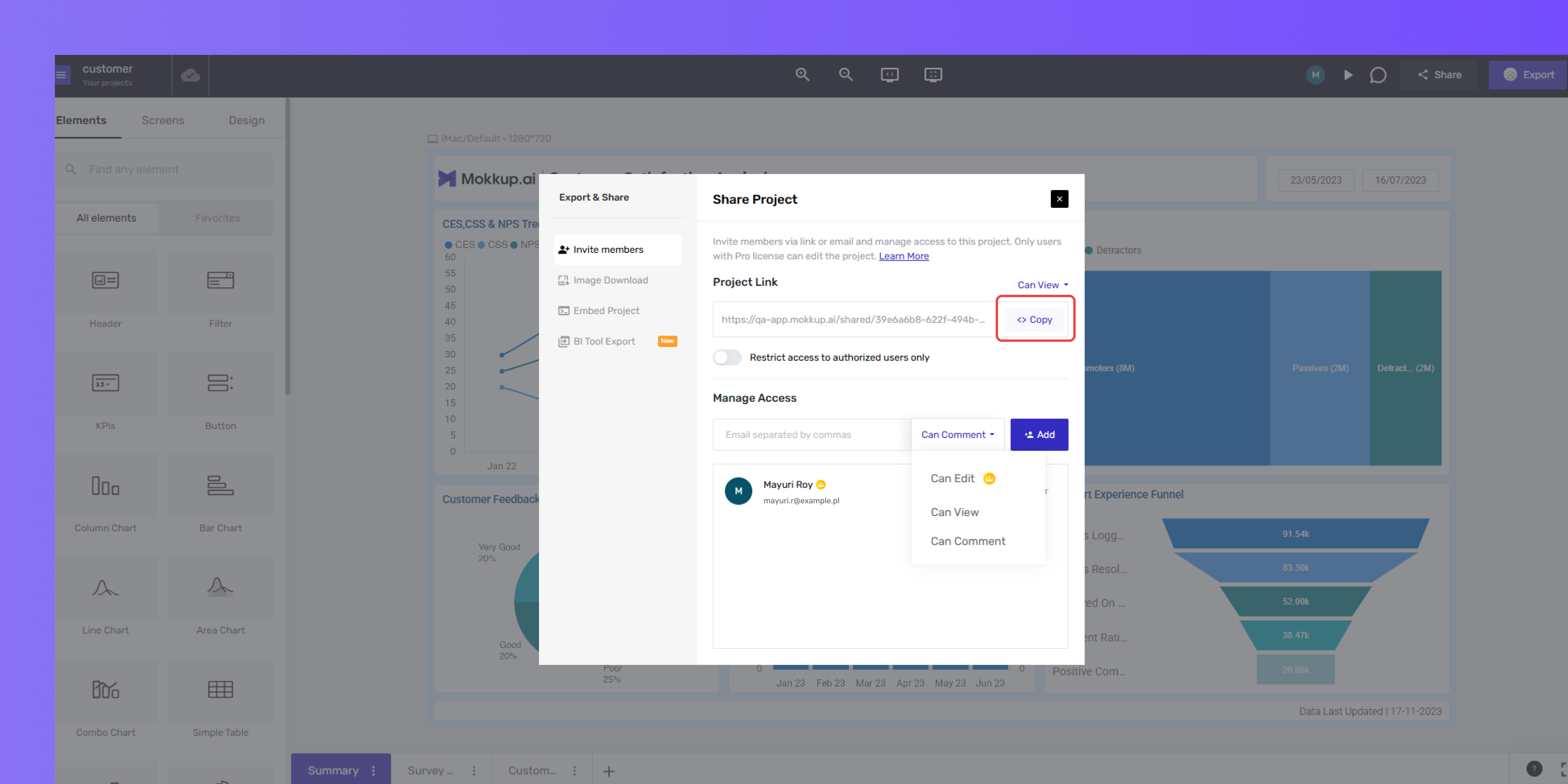This screenshot has height=784, width=1568.
Task: Click the Email separated by commas field
Action: (812, 435)
